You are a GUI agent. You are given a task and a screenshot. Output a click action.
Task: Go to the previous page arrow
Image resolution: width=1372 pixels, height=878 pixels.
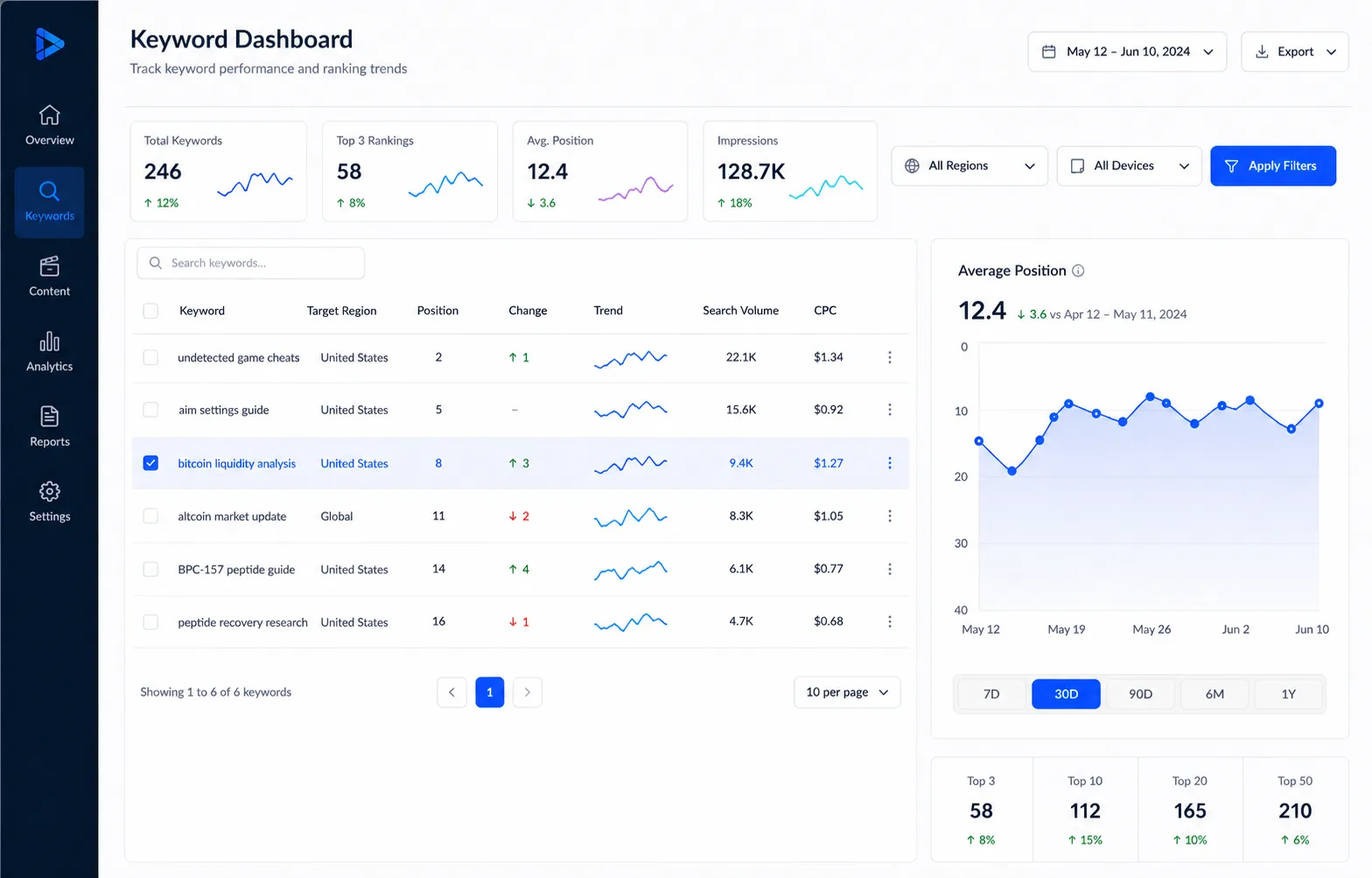tap(451, 692)
